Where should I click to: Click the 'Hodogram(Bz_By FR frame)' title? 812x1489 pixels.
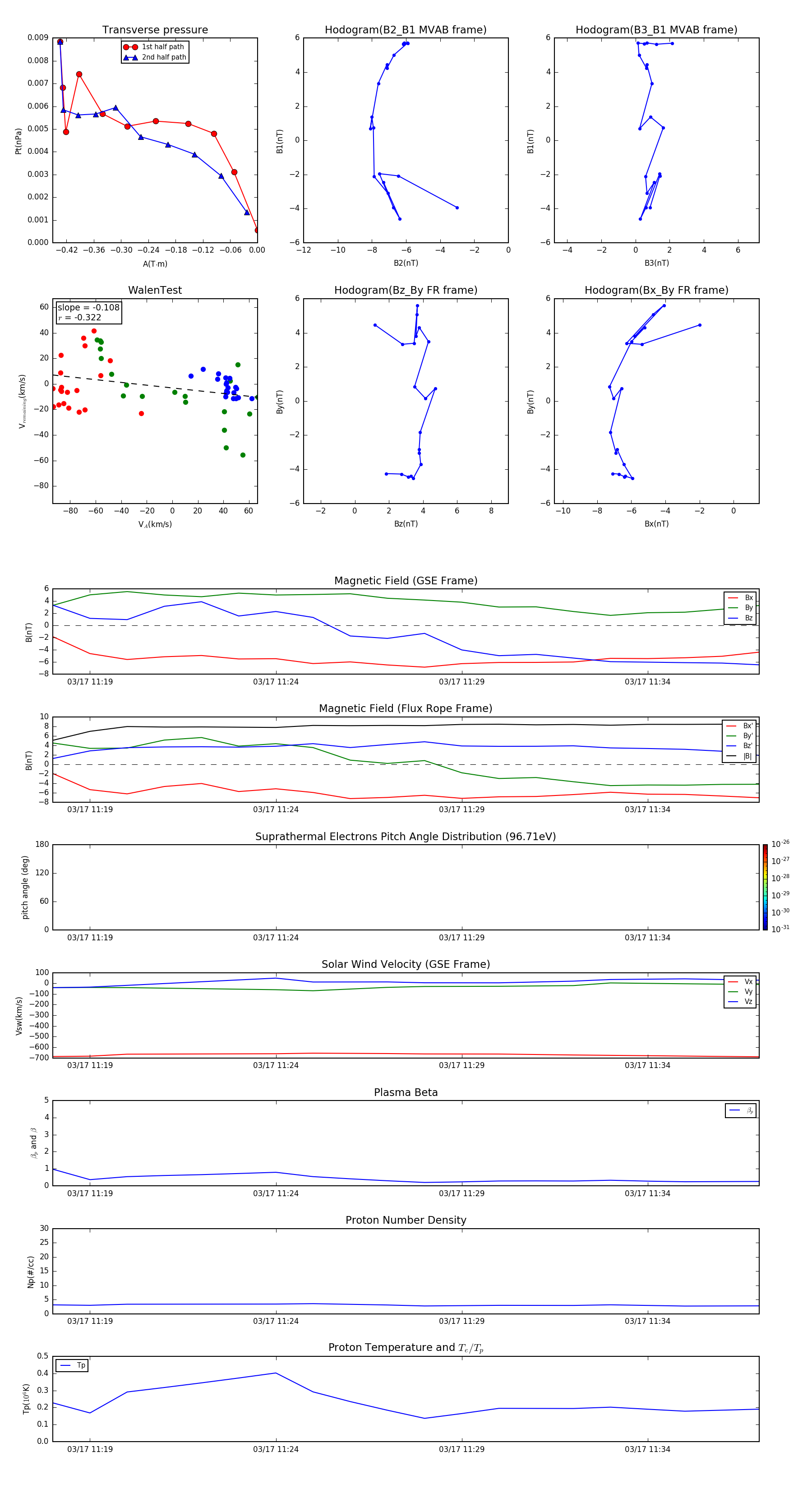[x=406, y=290]
